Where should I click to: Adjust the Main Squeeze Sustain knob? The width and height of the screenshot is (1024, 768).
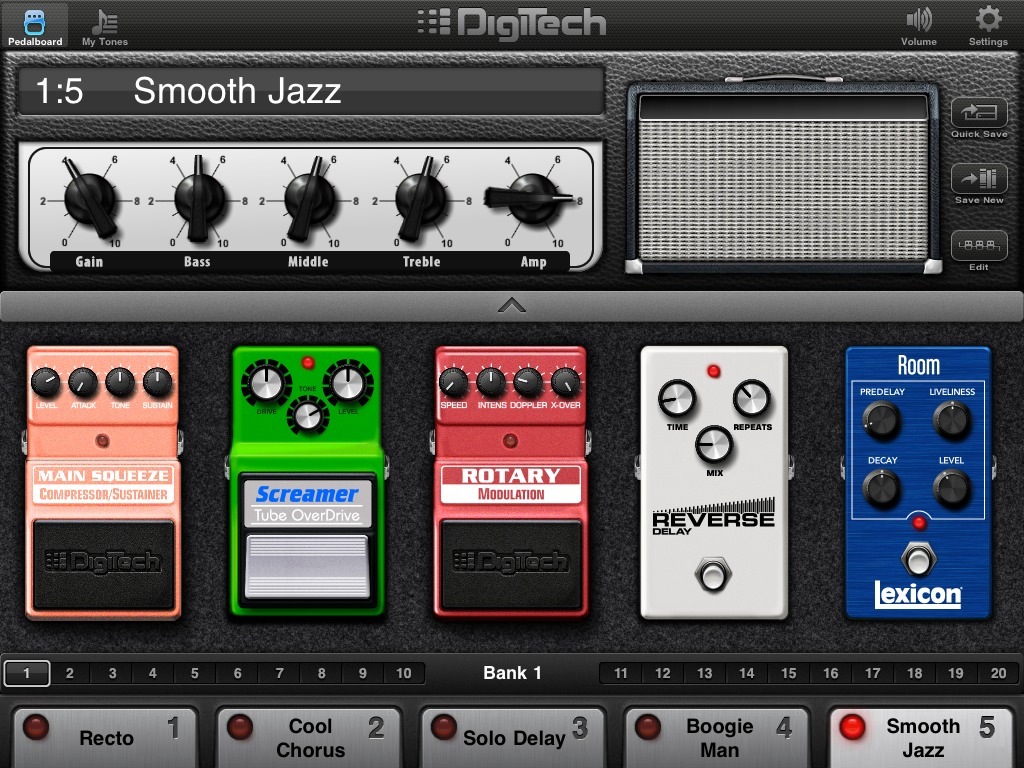[x=157, y=383]
